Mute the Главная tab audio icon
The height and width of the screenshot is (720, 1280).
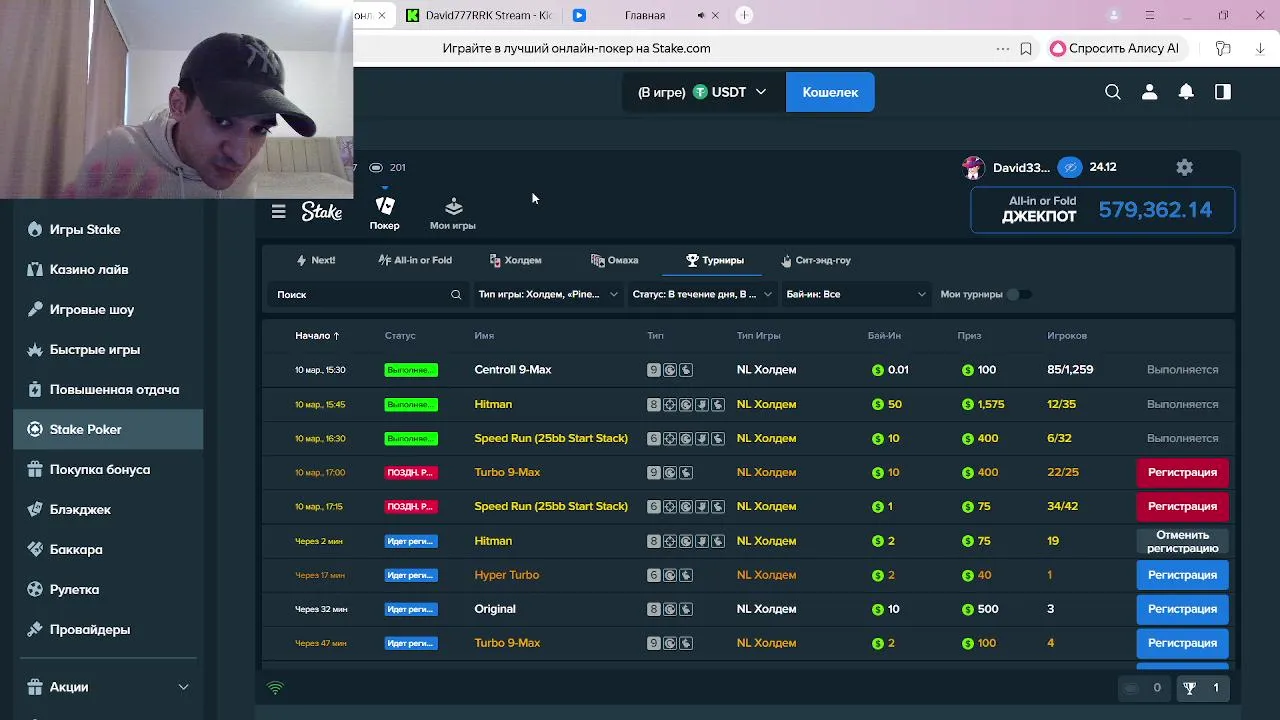[701, 15]
